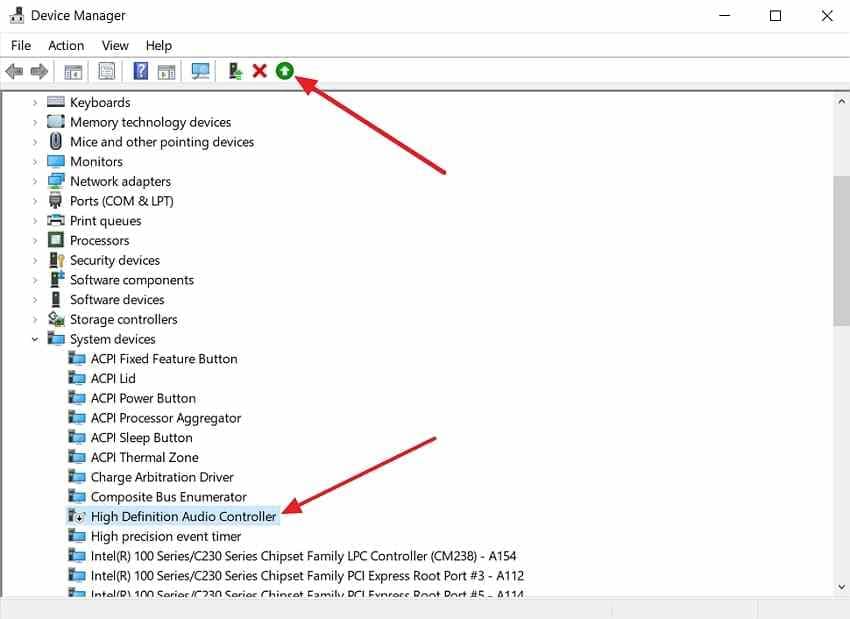Select ACPI Power Button device
850x619 pixels.
pos(143,398)
